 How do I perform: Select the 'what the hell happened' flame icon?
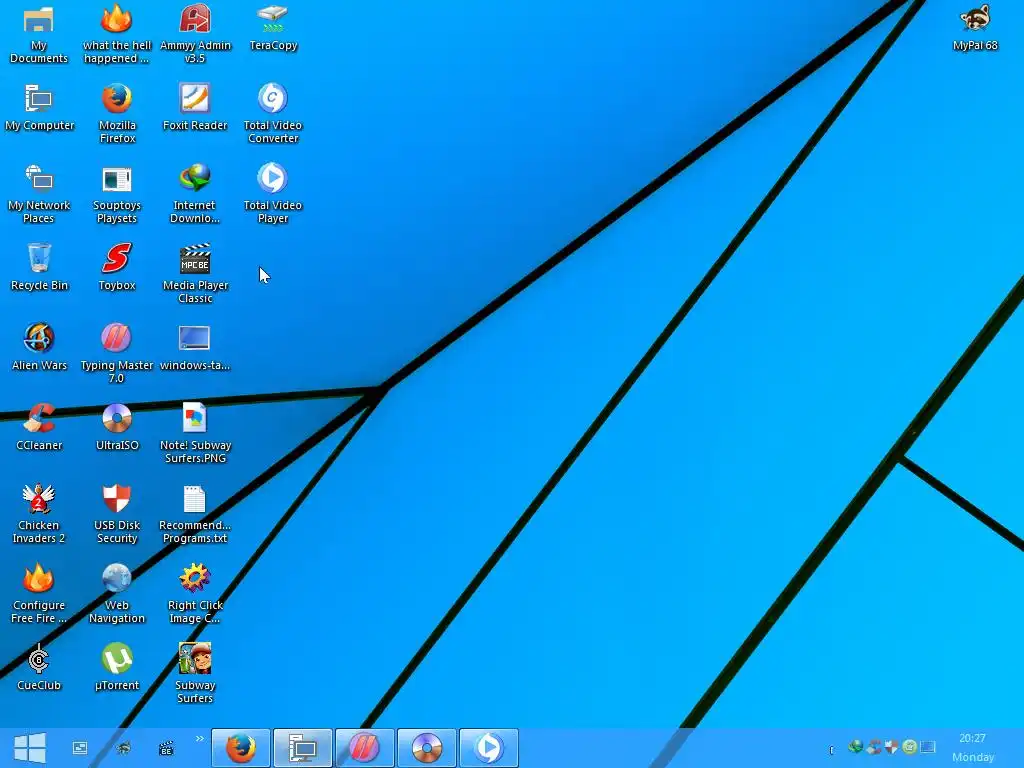click(x=117, y=34)
